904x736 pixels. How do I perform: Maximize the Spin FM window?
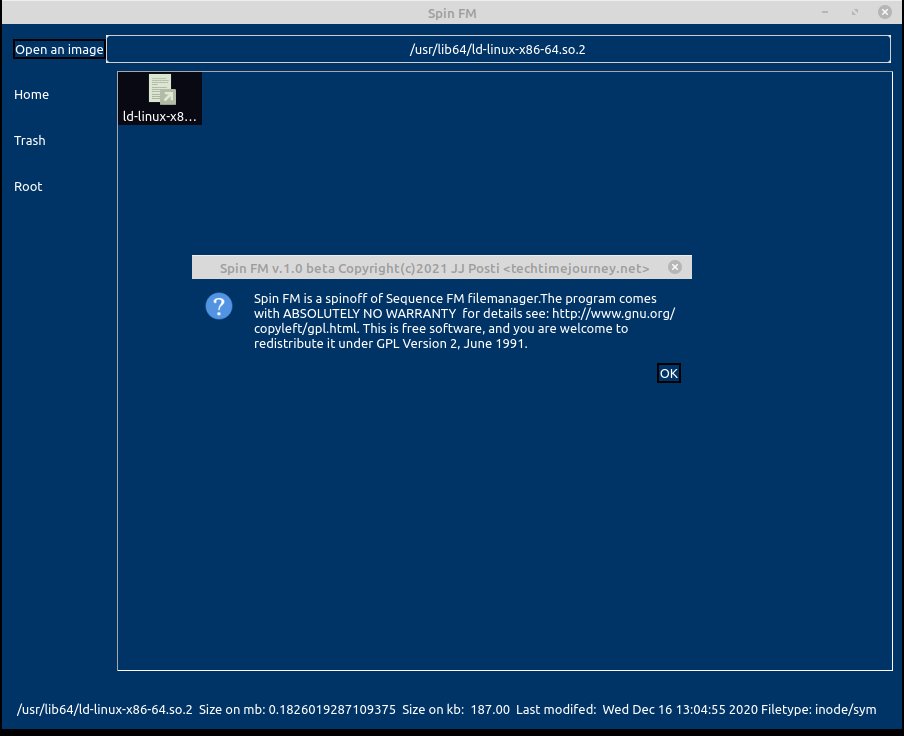click(855, 12)
